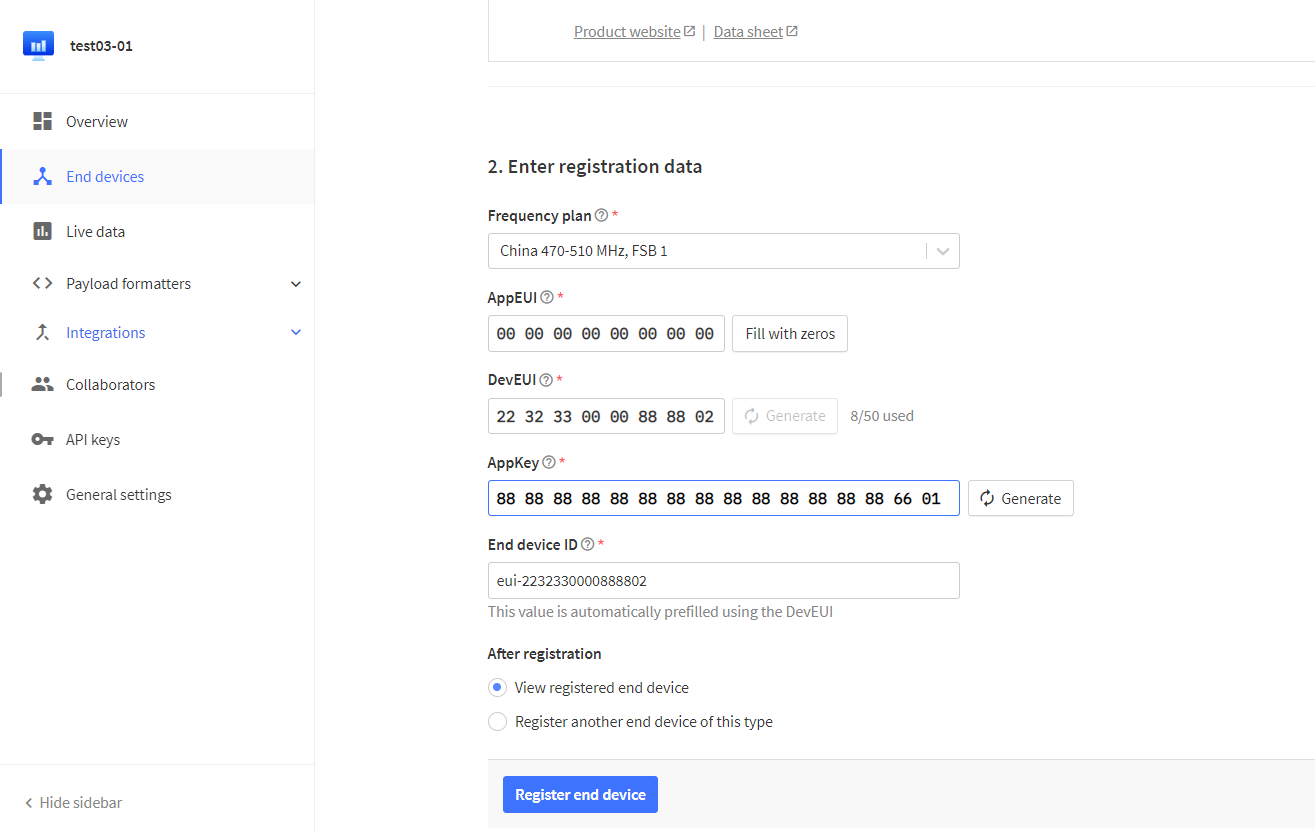
Task: Select Register another end device option
Action: [x=498, y=722]
